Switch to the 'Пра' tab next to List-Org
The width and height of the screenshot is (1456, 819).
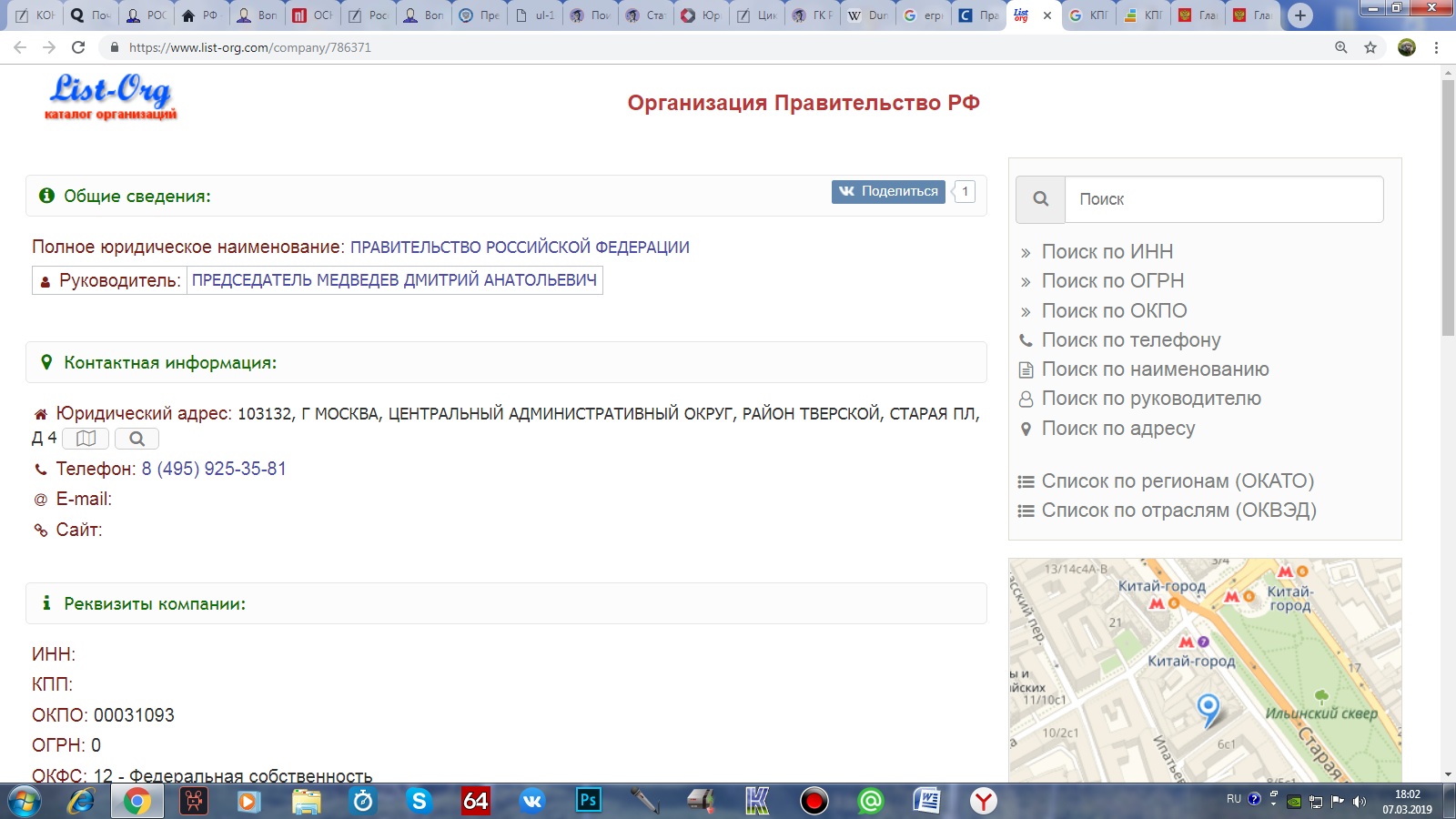coord(978,15)
